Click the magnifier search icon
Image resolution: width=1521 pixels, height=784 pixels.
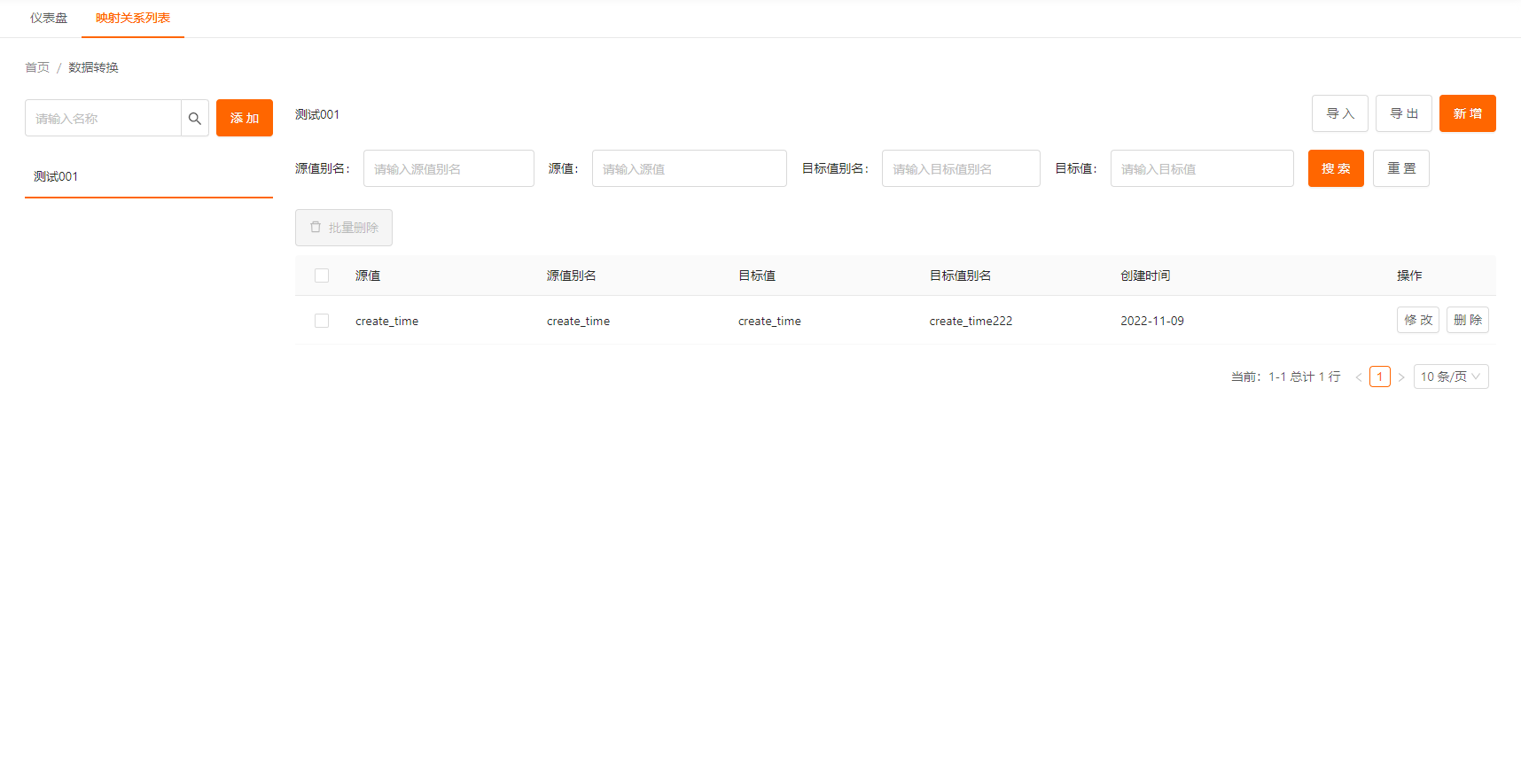pos(195,118)
